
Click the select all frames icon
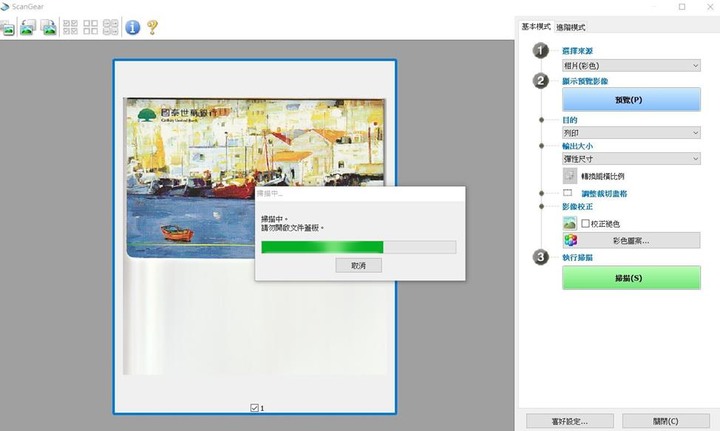click(70, 27)
